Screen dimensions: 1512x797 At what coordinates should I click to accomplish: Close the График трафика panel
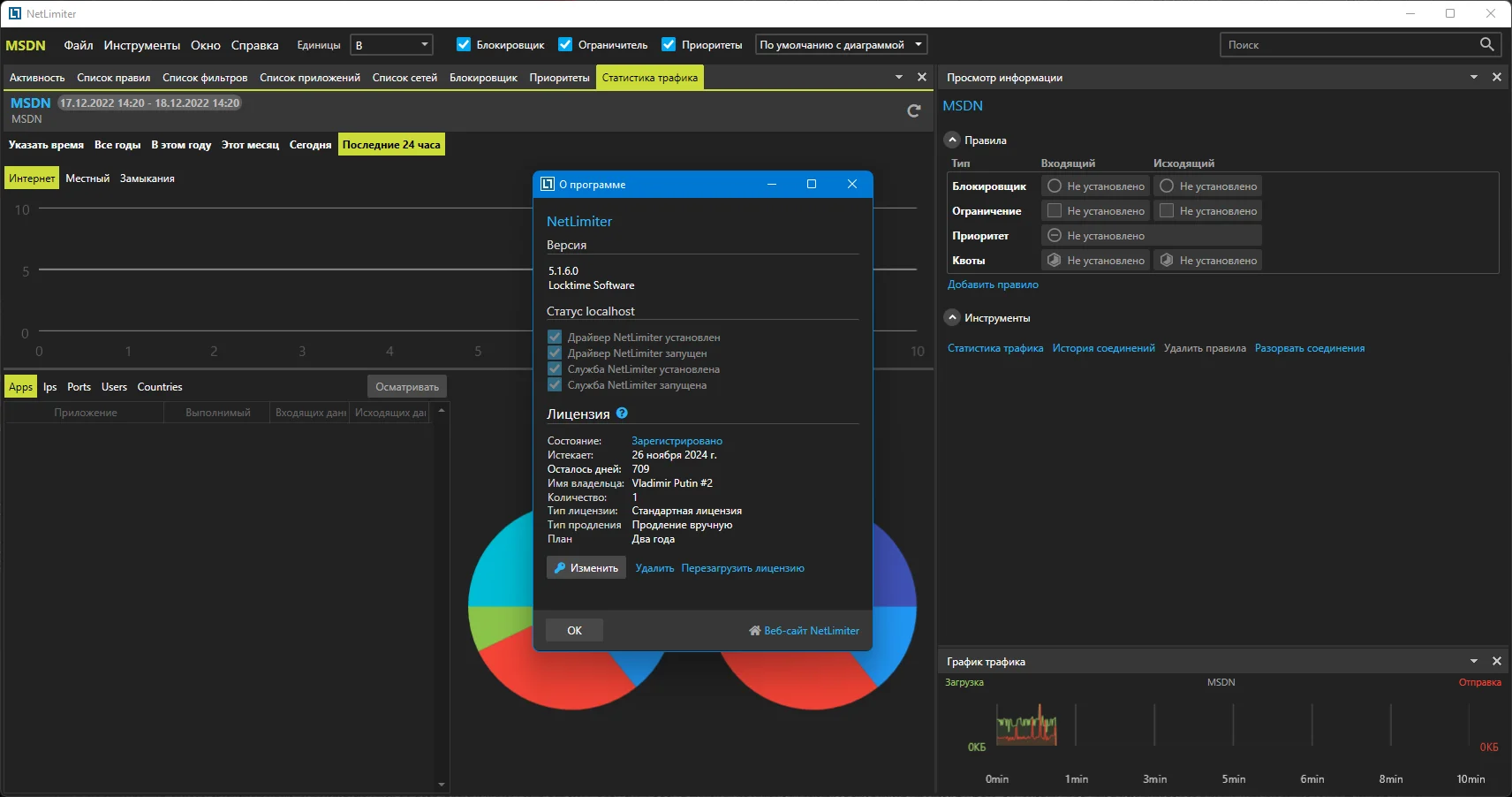point(1497,661)
